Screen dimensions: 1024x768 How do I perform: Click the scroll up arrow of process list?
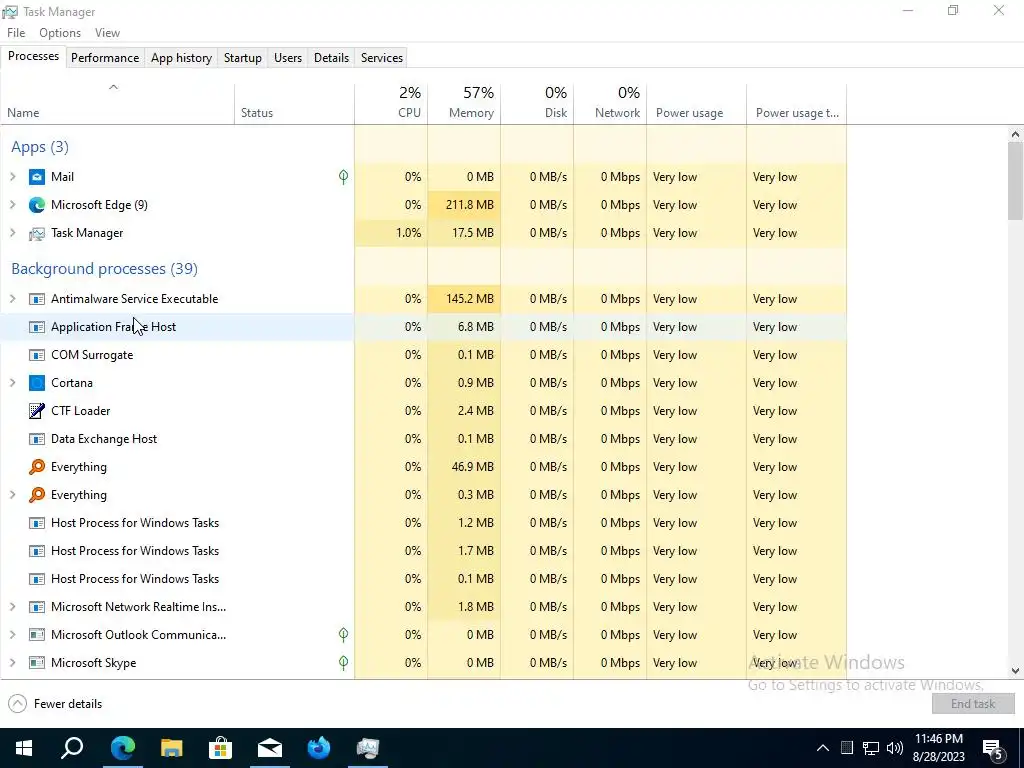1015,135
